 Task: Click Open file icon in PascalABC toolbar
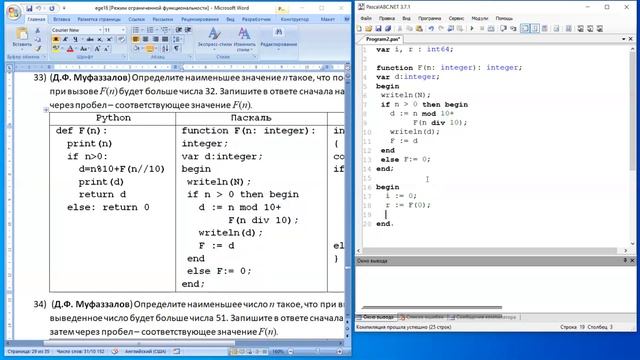tap(369, 29)
